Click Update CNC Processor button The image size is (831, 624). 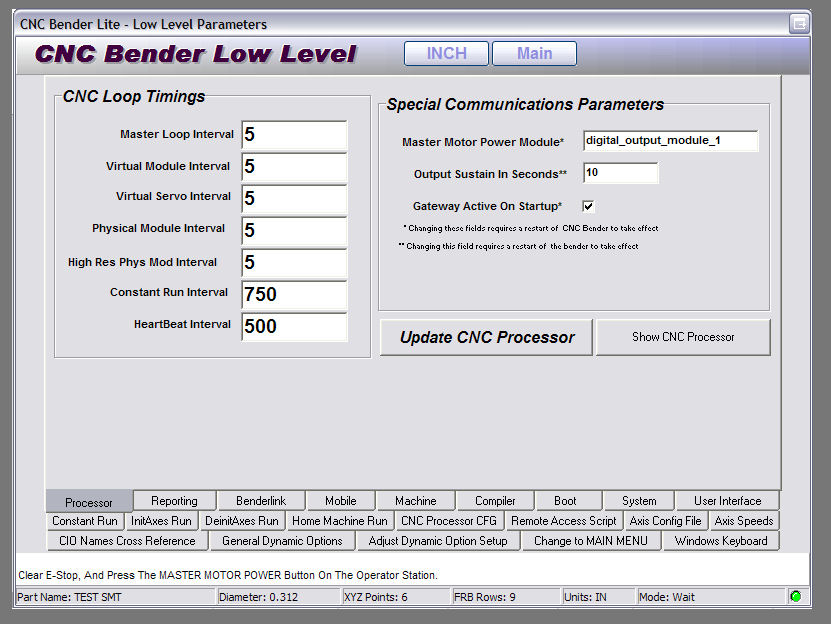486,337
